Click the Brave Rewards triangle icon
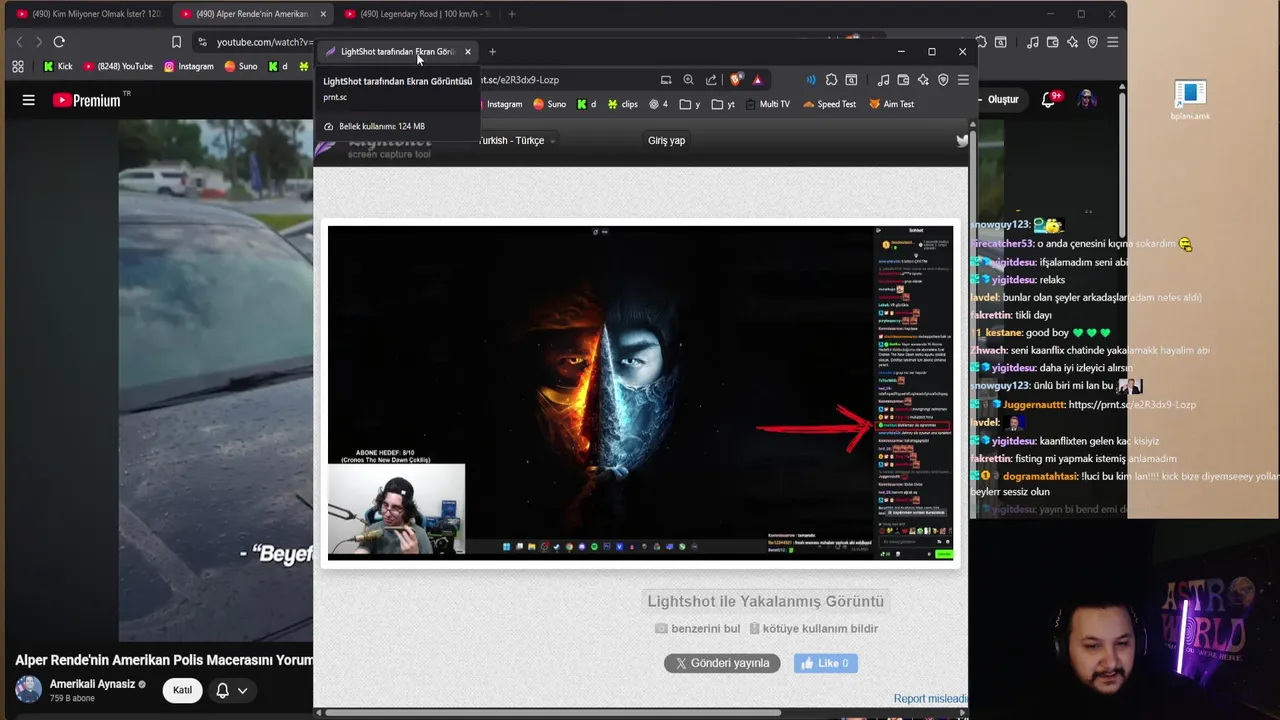The height and width of the screenshot is (720, 1280). 757,80
